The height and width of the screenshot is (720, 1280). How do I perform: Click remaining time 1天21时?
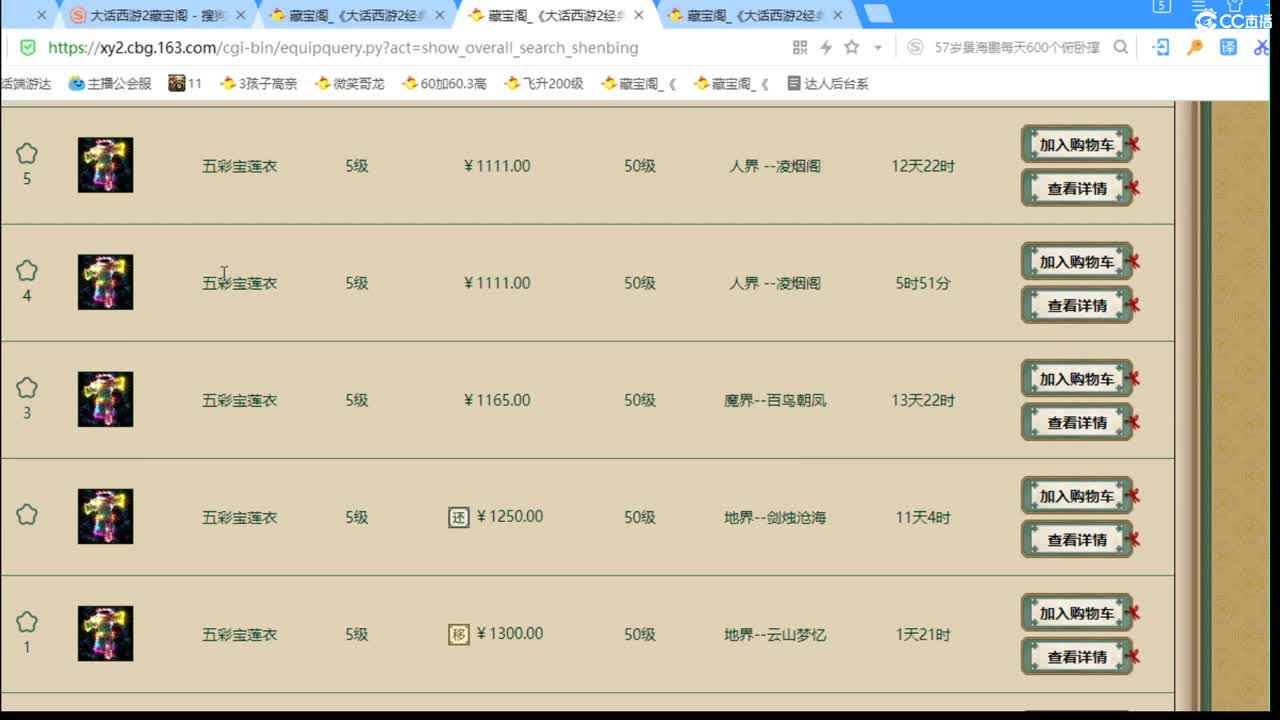click(923, 634)
